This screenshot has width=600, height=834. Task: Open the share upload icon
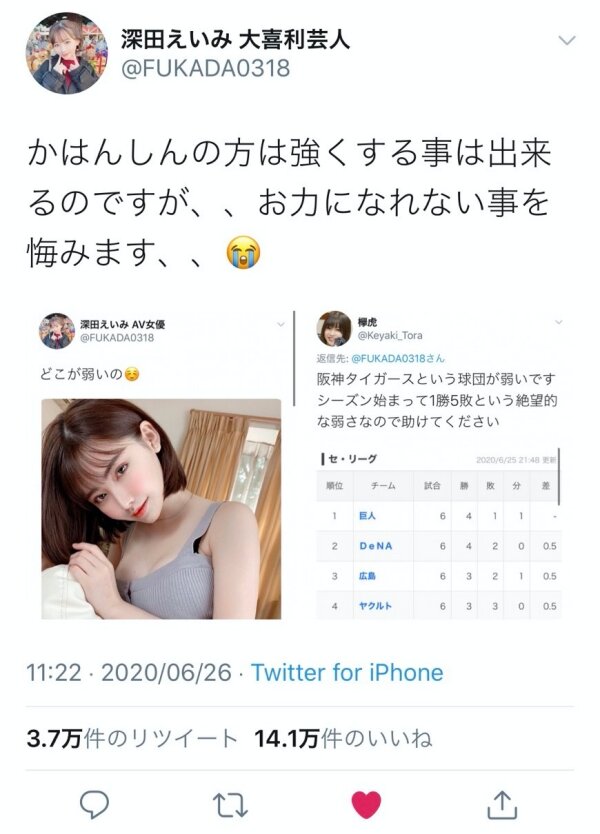point(503,804)
